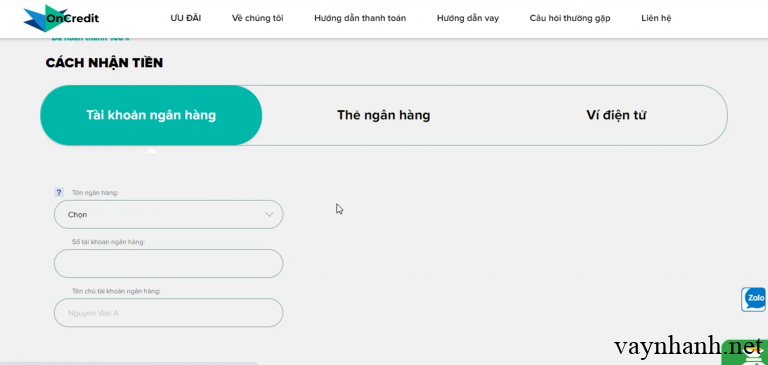Open the Chọn bank name dropdown

pos(168,215)
